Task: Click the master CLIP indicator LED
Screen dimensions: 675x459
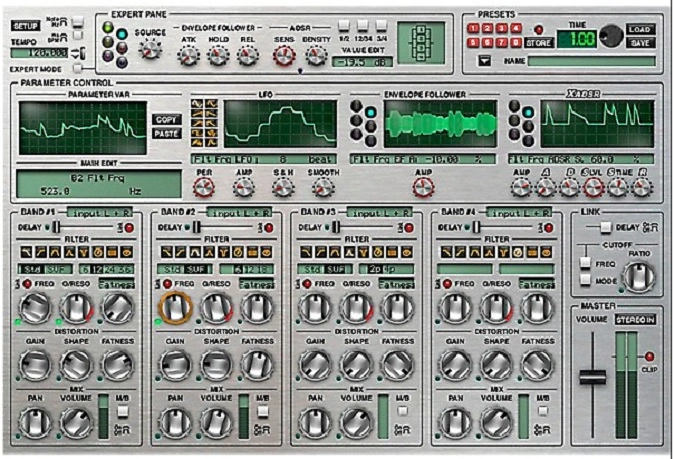Action: pos(649,357)
